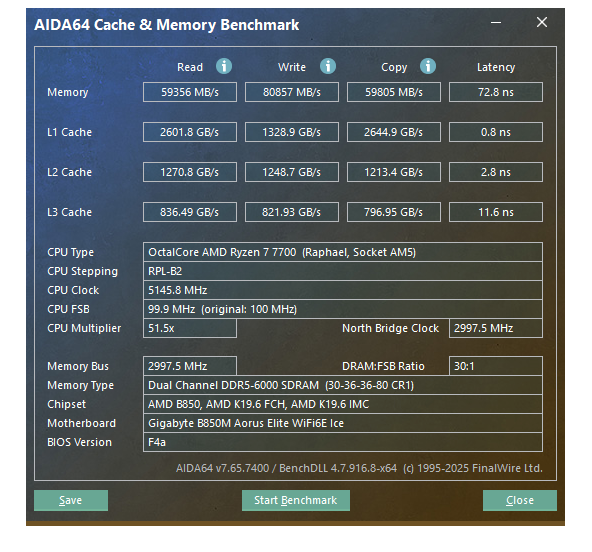Image resolution: width=592 pixels, height=552 pixels.
Task: Close the window with the X icon
Action: pyautogui.click(x=542, y=22)
